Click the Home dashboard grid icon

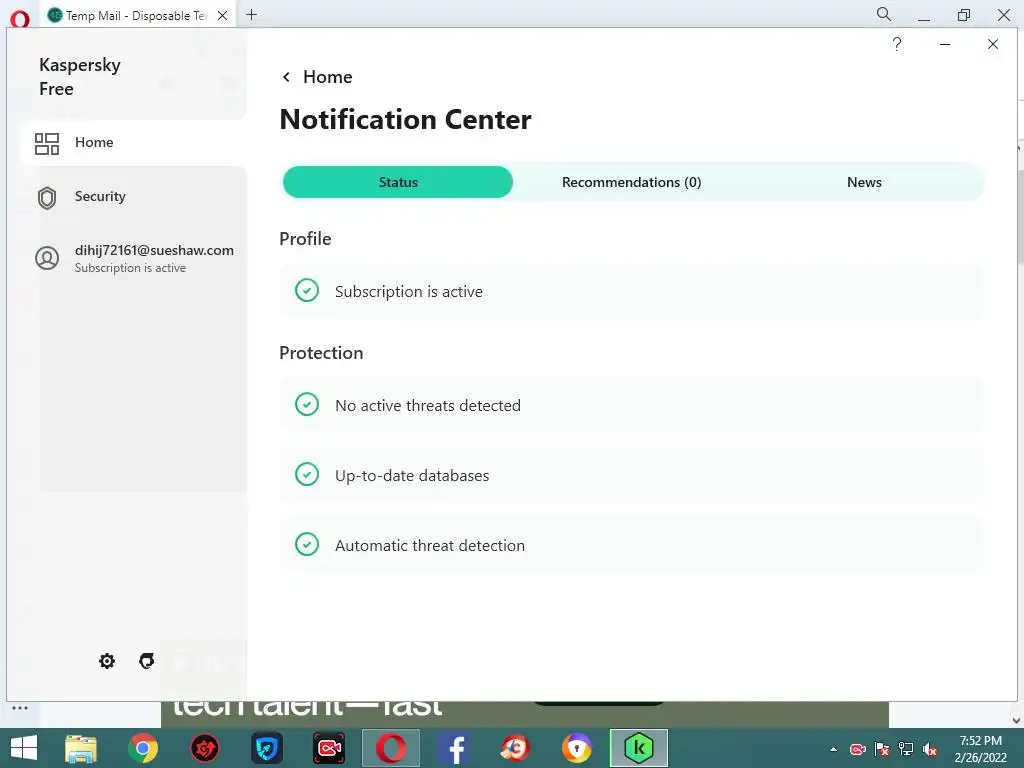[x=47, y=144]
